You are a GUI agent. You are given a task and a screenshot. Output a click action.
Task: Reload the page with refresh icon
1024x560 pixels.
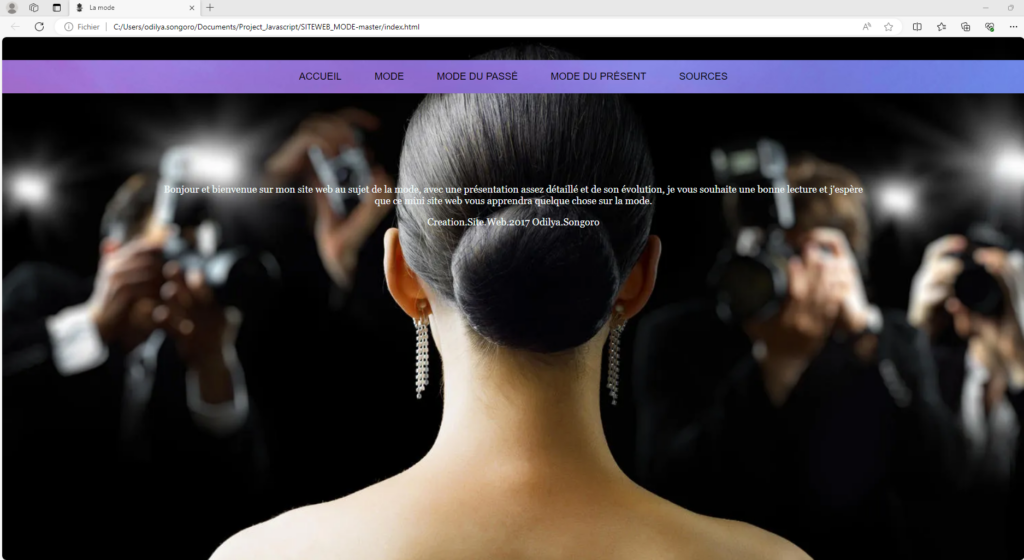[39, 27]
